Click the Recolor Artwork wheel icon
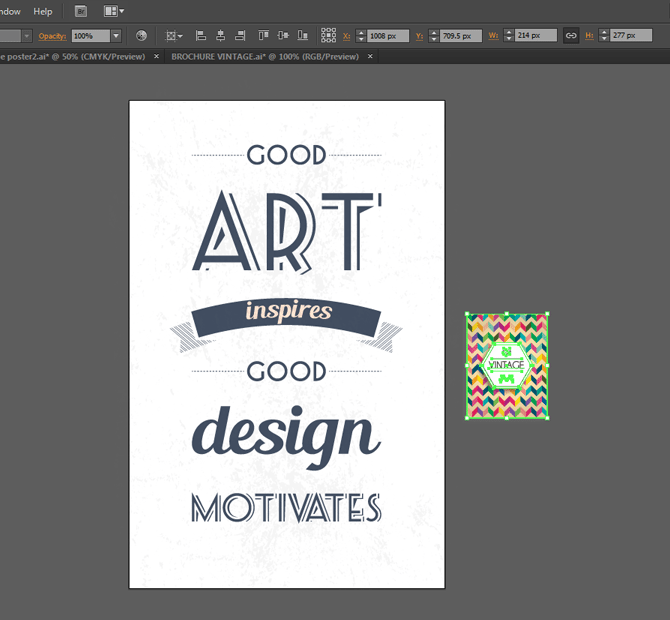The width and height of the screenshot is (670, 620). click(142, 35)
